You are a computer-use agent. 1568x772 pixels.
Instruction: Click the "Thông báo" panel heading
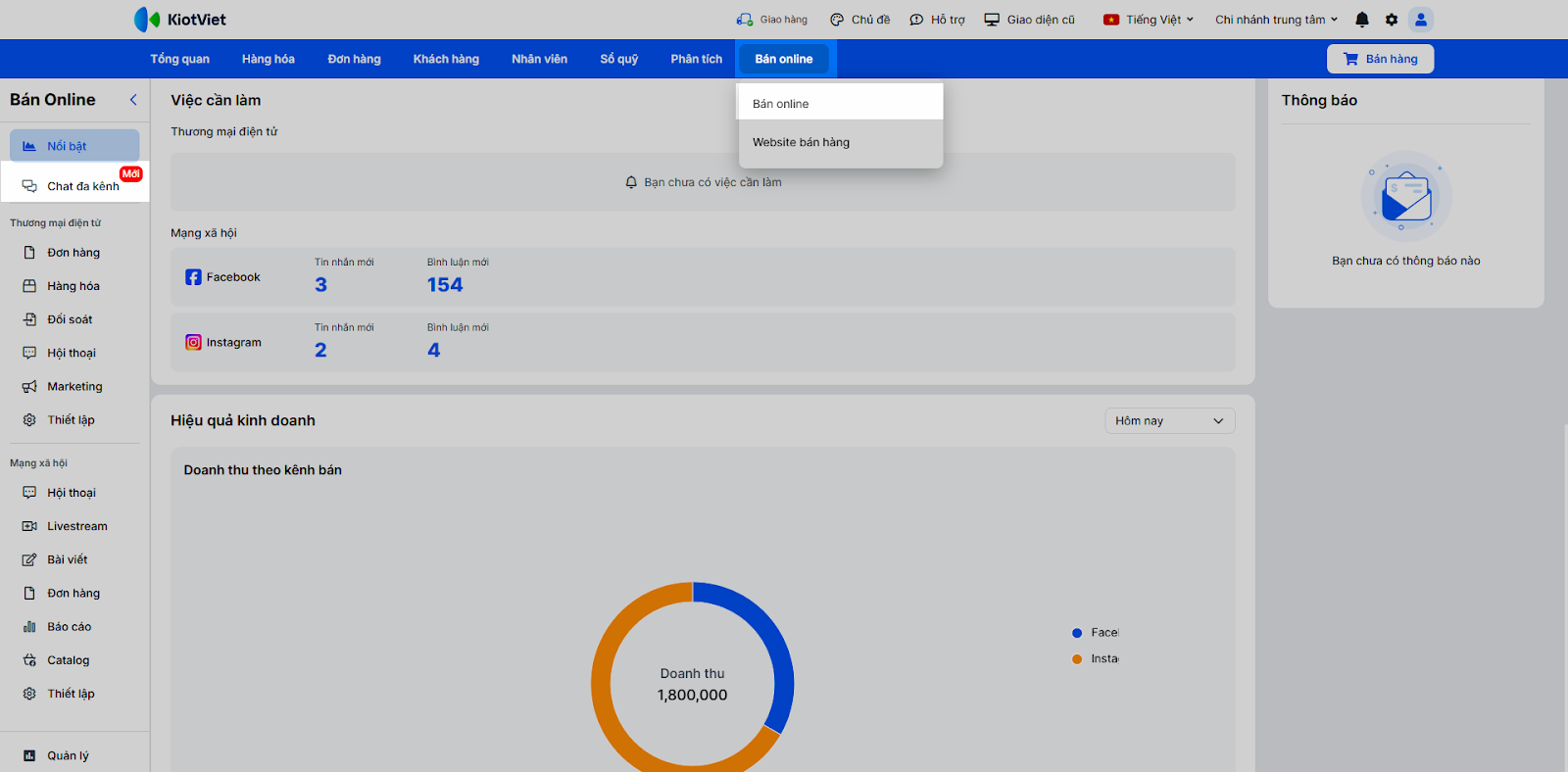click(x=1319, y=100)
